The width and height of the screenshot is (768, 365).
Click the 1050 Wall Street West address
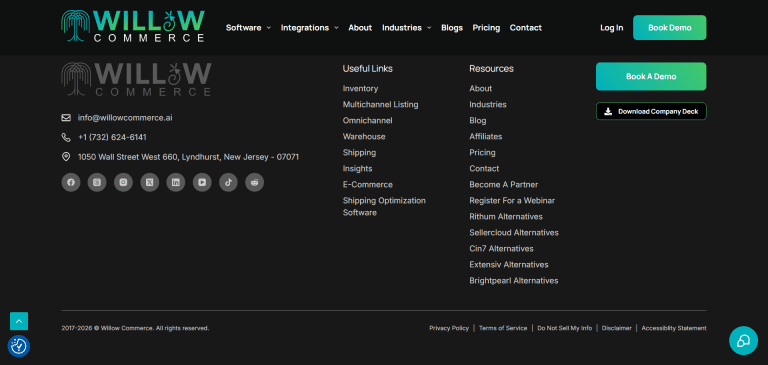point(189,157)
